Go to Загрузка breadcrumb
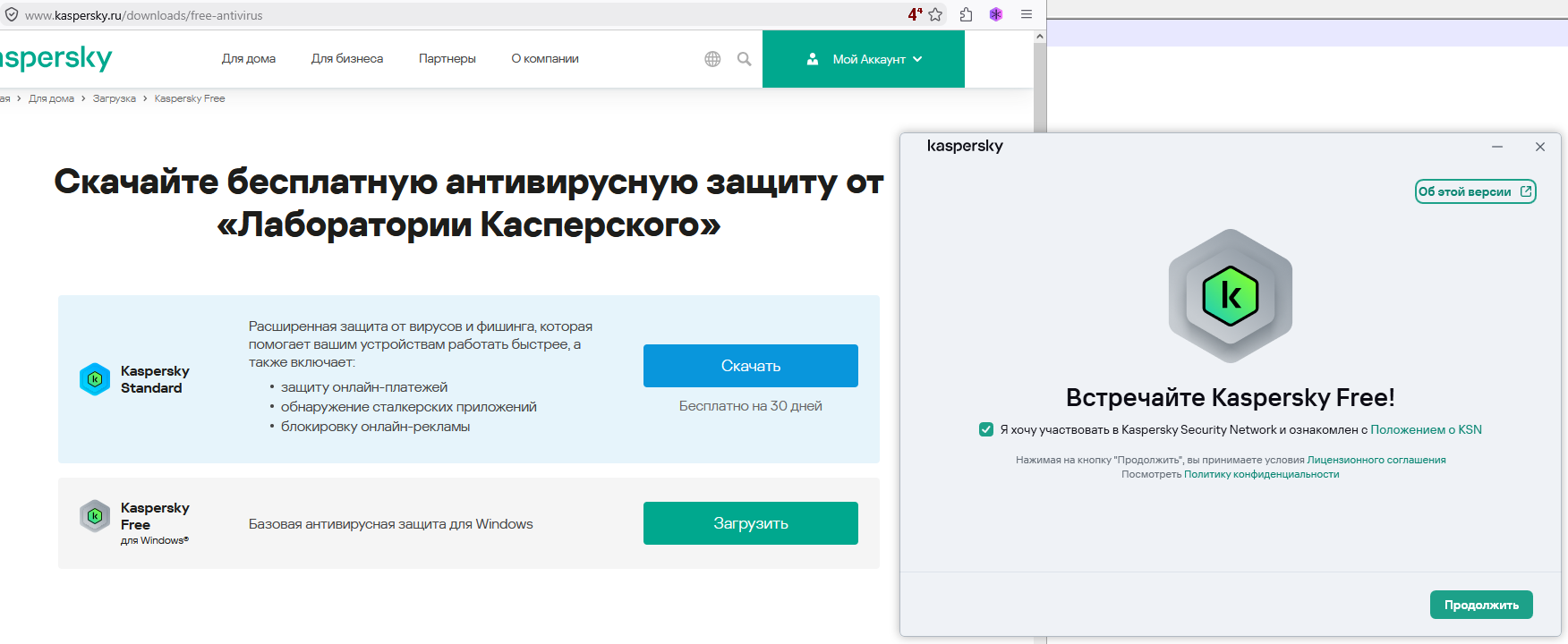This screenshot has width=1568, height=644. pos(115,98)
